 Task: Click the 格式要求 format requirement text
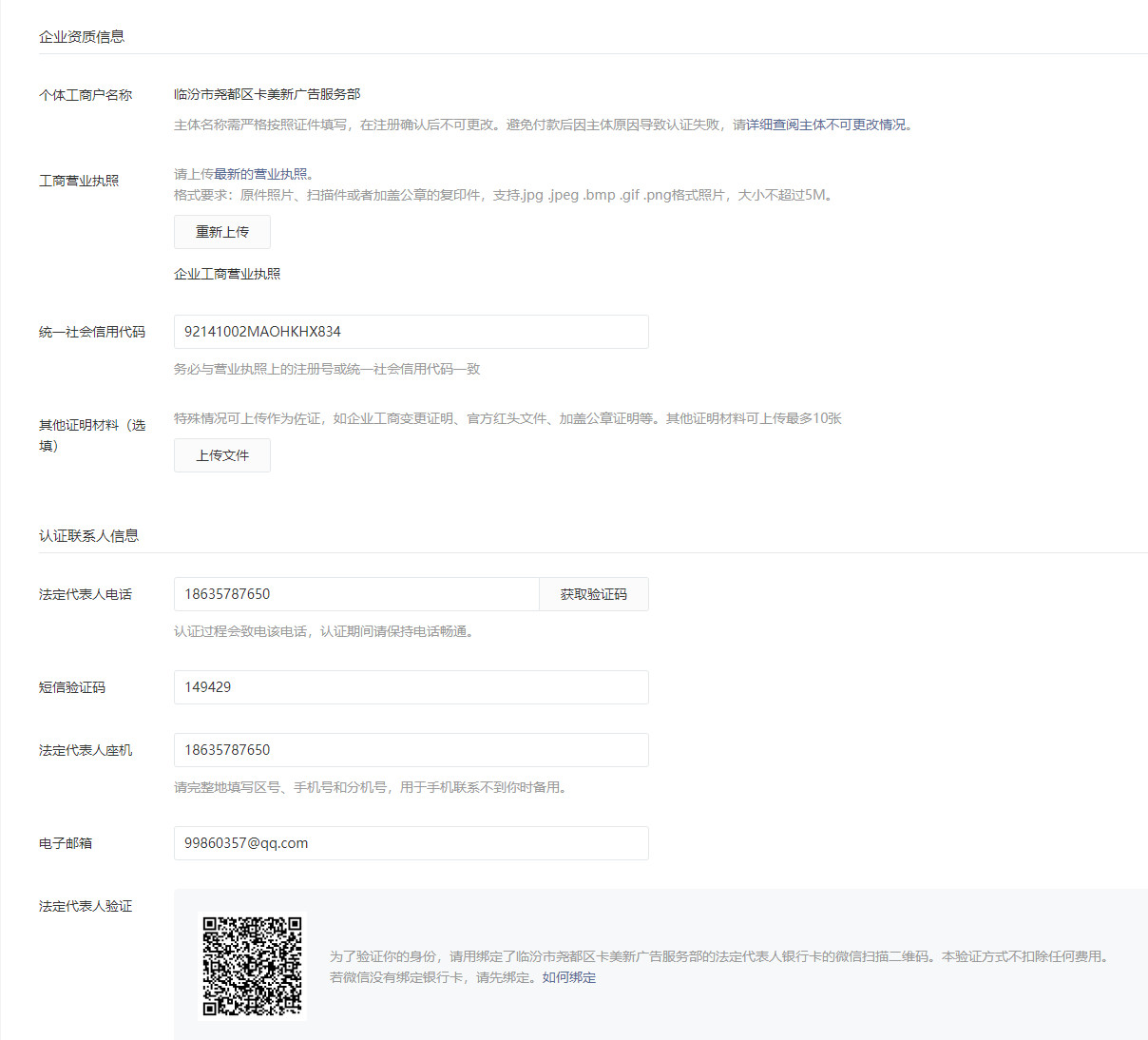506,195
